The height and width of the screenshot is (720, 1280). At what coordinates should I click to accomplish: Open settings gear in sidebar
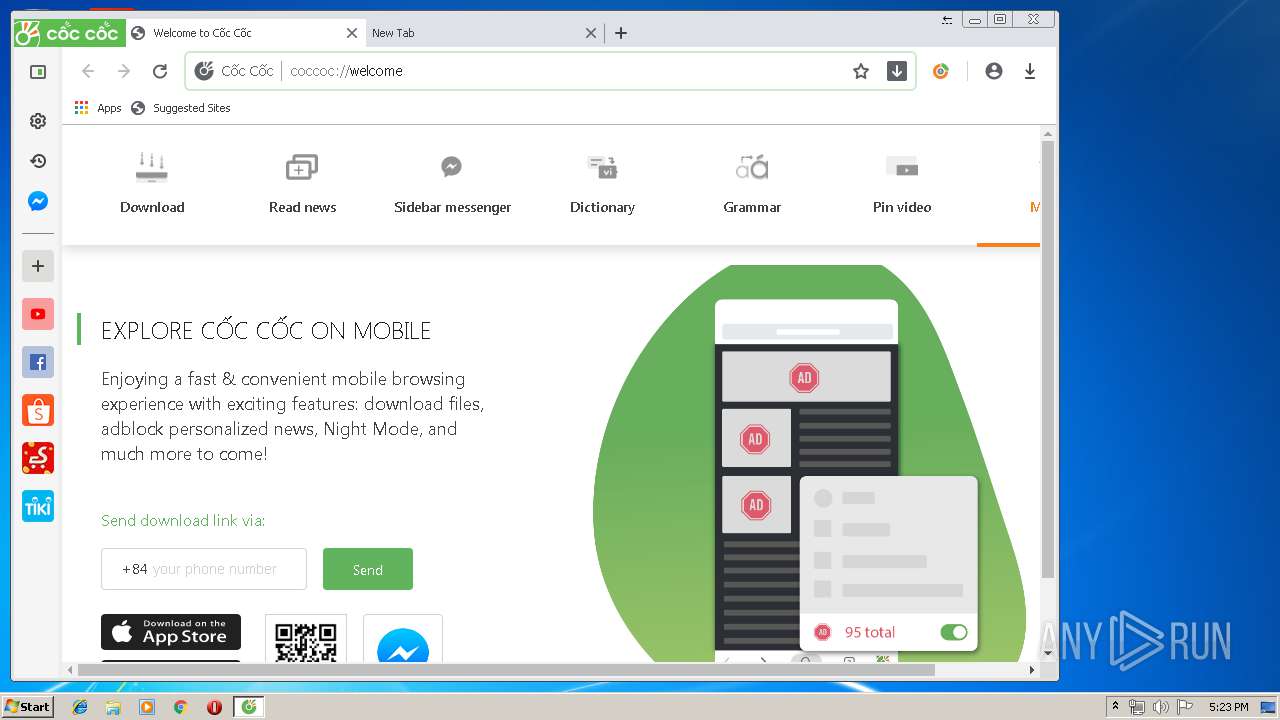pos(38,121)
